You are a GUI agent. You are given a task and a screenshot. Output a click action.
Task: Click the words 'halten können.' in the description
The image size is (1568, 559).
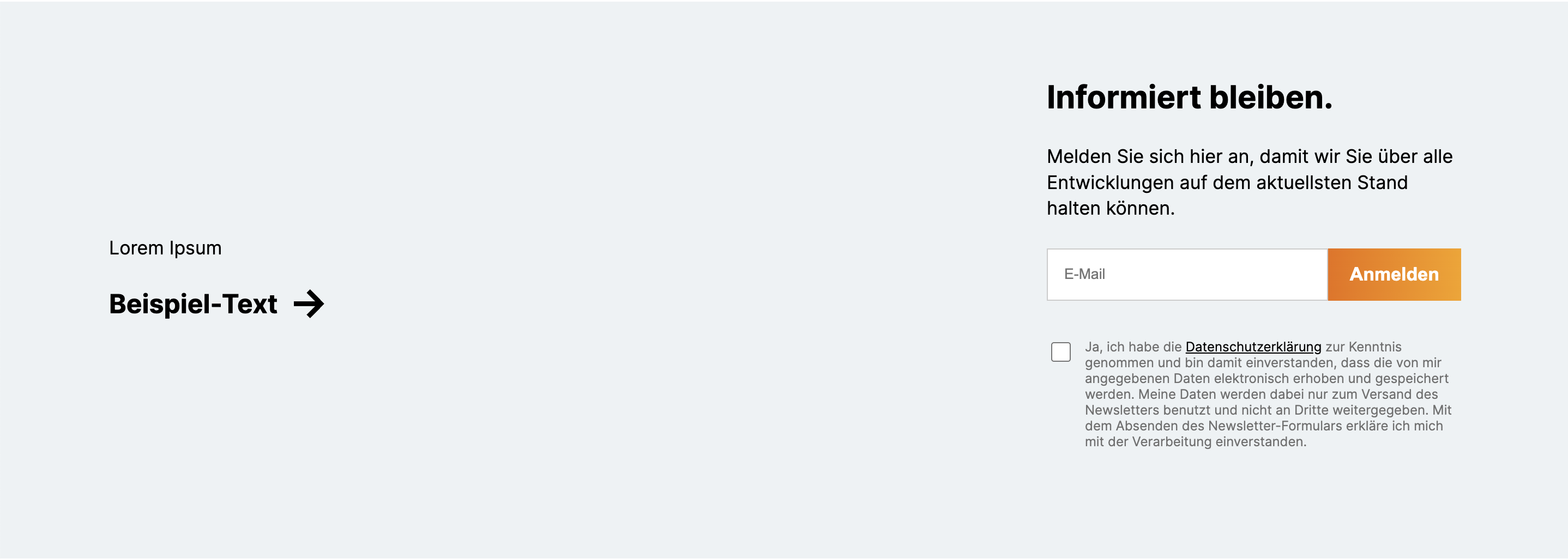1110,209
